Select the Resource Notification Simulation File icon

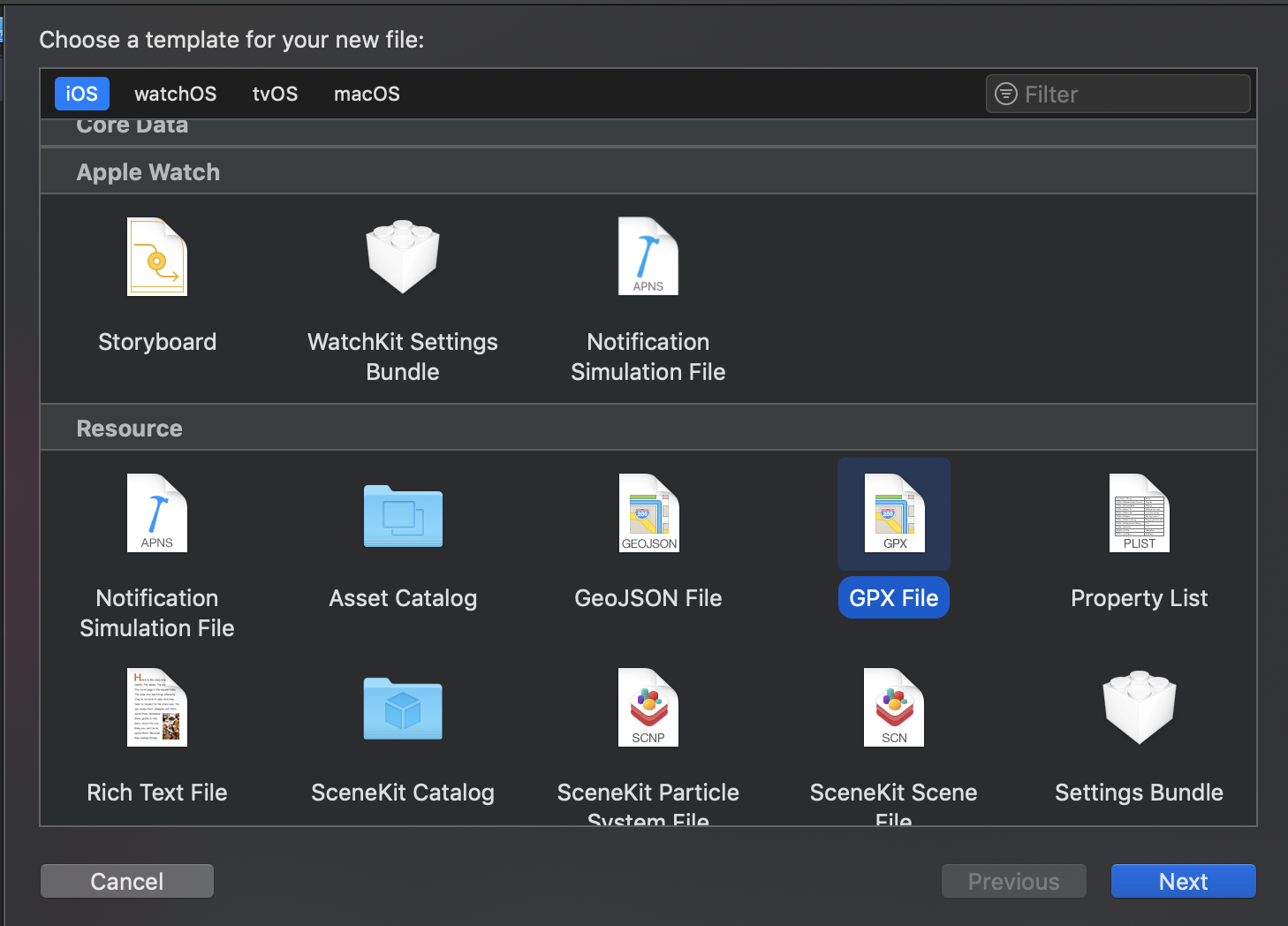pos(157,513)
